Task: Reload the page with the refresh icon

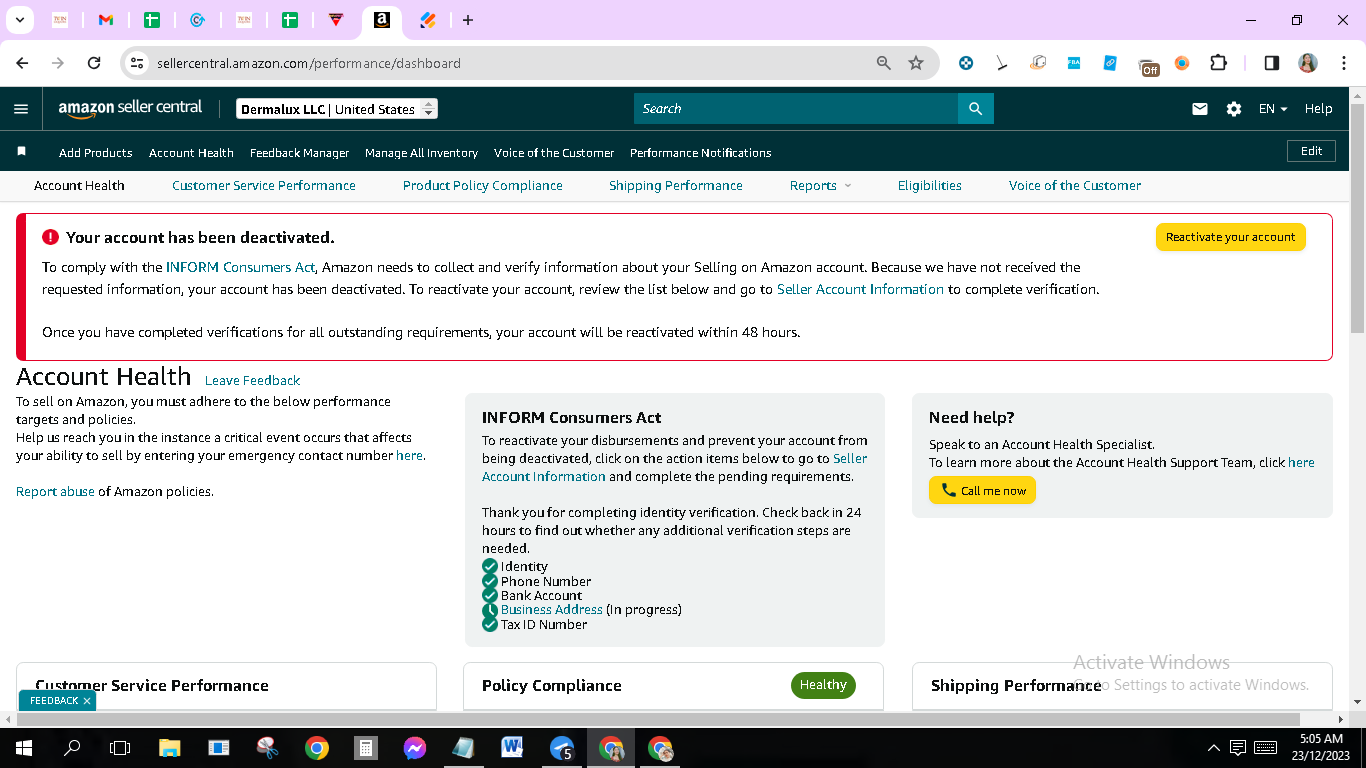Action: pyautogui.click(x=94, y=63)
